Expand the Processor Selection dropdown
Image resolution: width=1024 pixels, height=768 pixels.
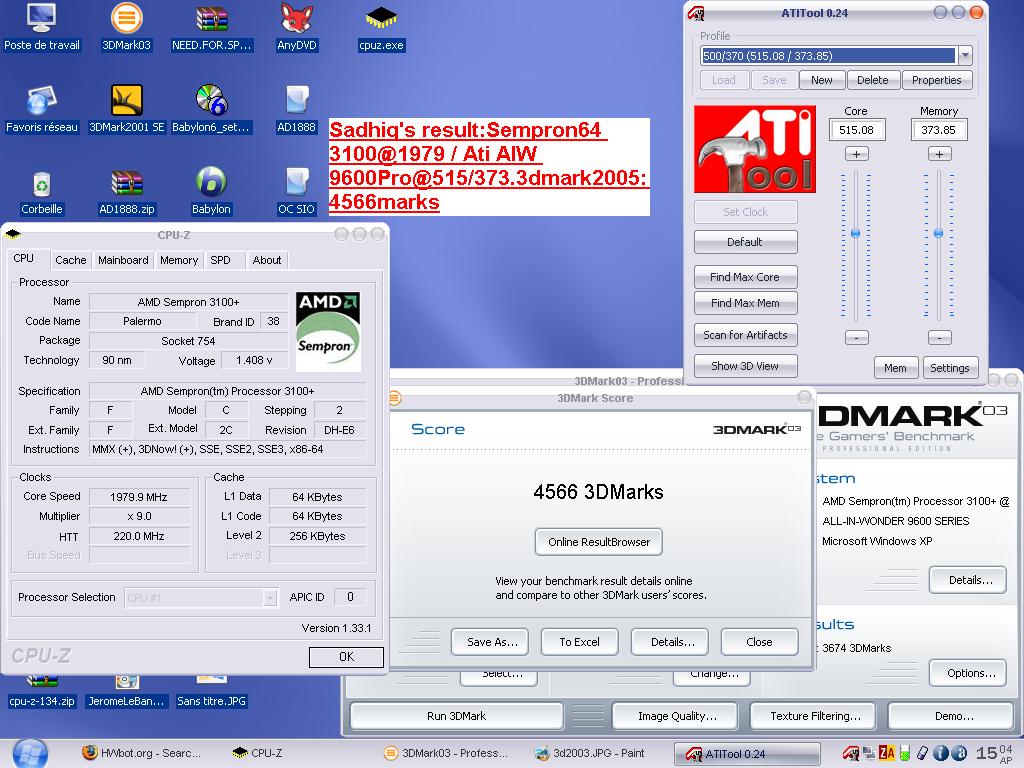point(270,598)
